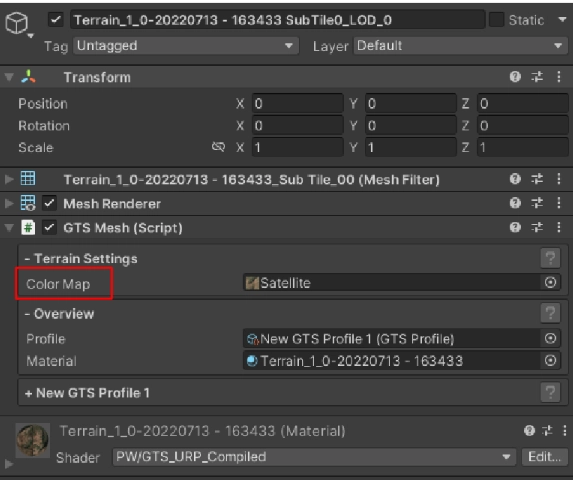Screen dimensions: 573x480
Task: Click the Rotation X field
Action: (297, 125)
